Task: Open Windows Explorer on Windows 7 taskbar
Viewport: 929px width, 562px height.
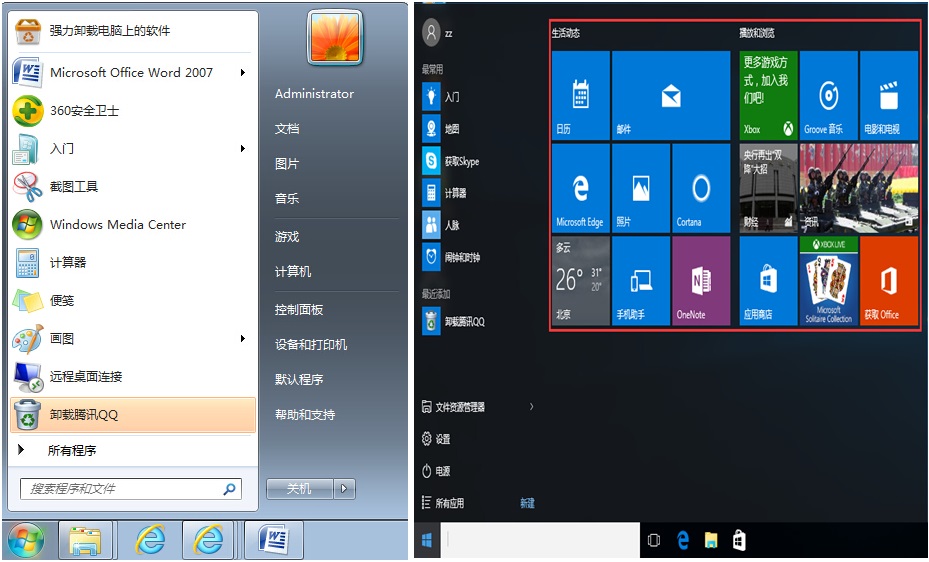Action: (86, 540)
